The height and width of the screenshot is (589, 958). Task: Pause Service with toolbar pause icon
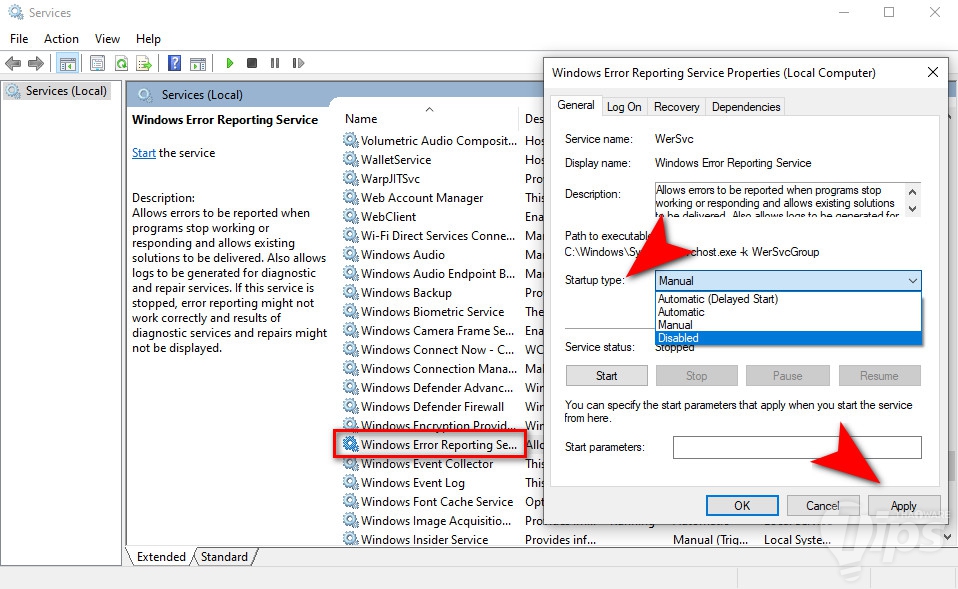[x=275, y=63]
